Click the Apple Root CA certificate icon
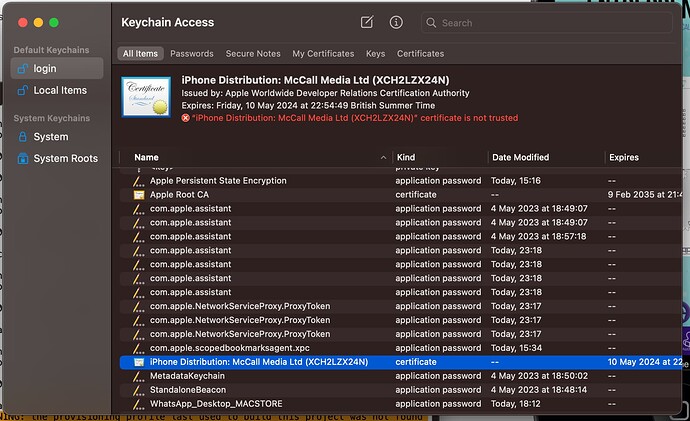Viewport: 690px width, 421px height. (139, 195)
